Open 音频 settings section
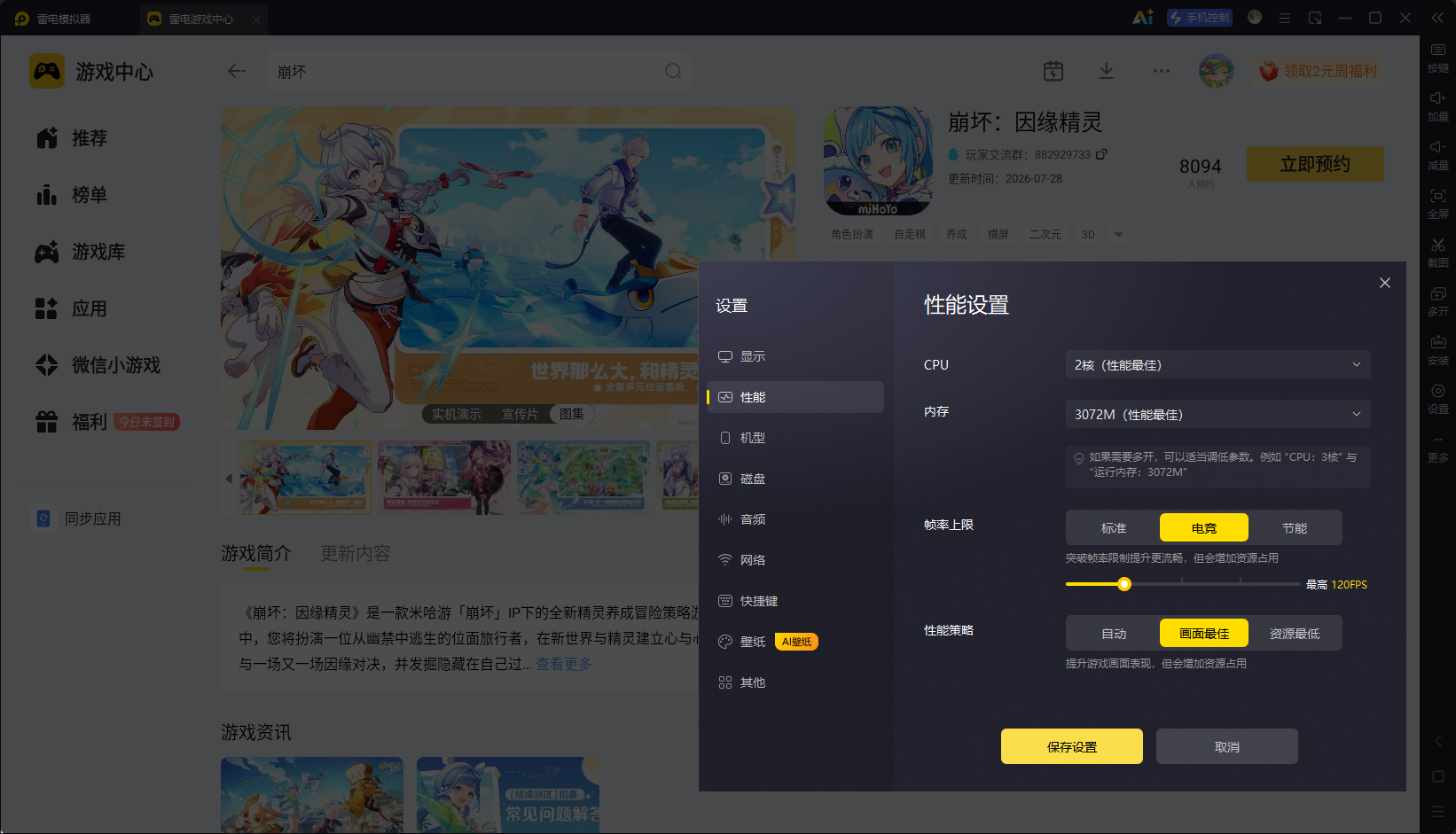1456x834 pixels. (795, 519)
